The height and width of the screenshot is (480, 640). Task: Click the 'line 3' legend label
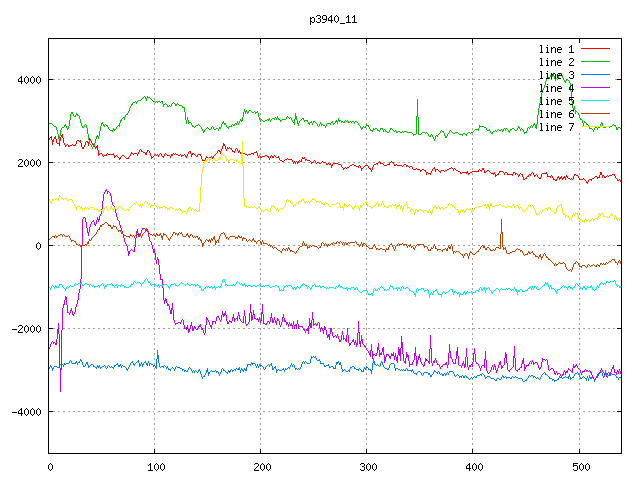click(x=557, y=75)
